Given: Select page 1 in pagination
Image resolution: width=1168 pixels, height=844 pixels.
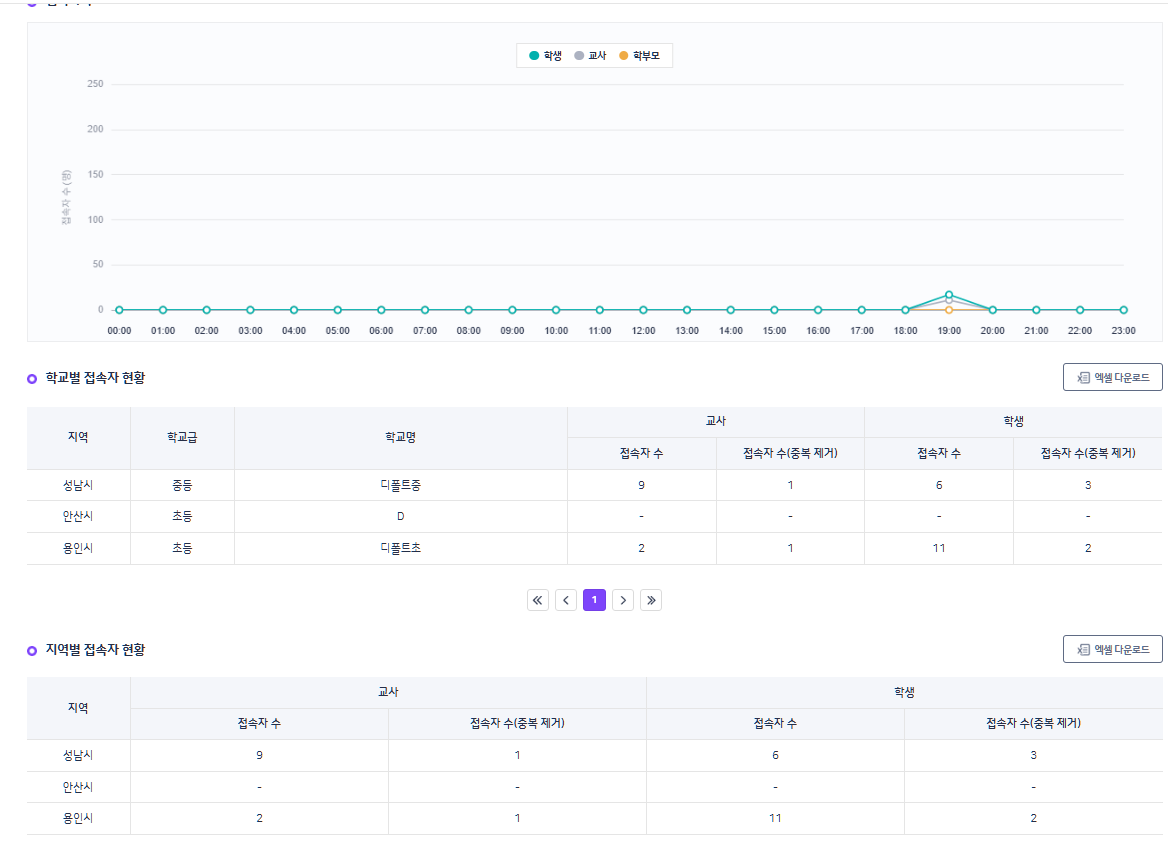Looking at the screenshot, I should point(594,600).
